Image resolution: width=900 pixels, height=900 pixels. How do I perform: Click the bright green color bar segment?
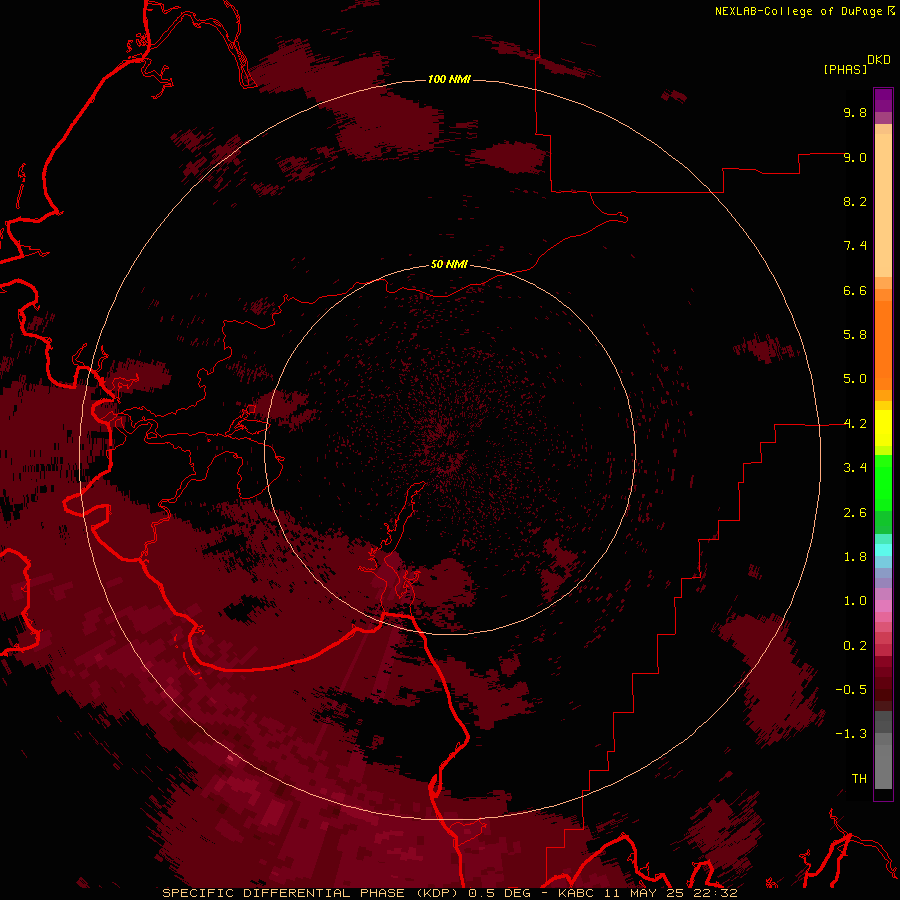883,485
